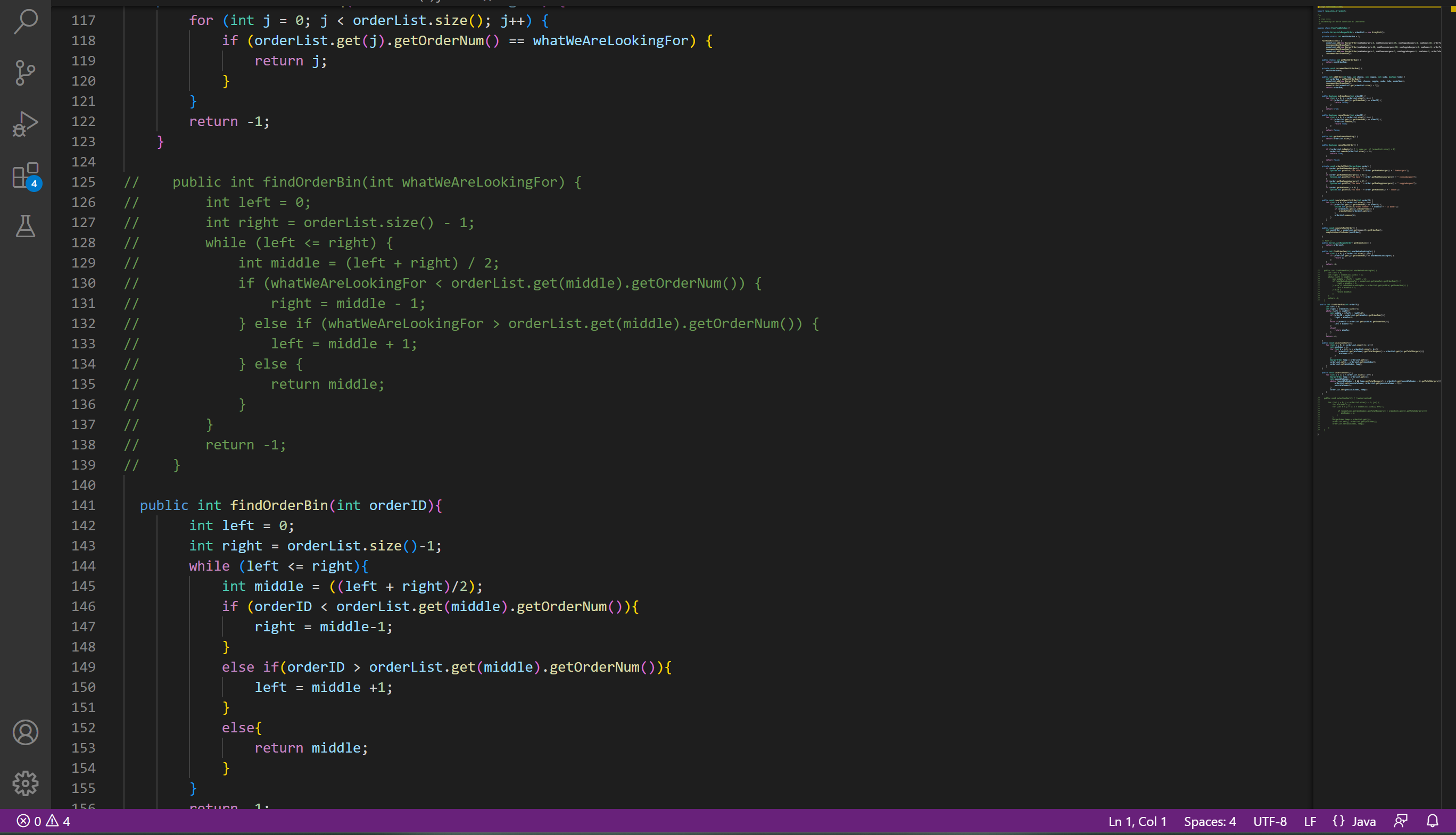Open the Source Control panel
Viewport: 1456px width, 835px height.
(x=25, y=73)
